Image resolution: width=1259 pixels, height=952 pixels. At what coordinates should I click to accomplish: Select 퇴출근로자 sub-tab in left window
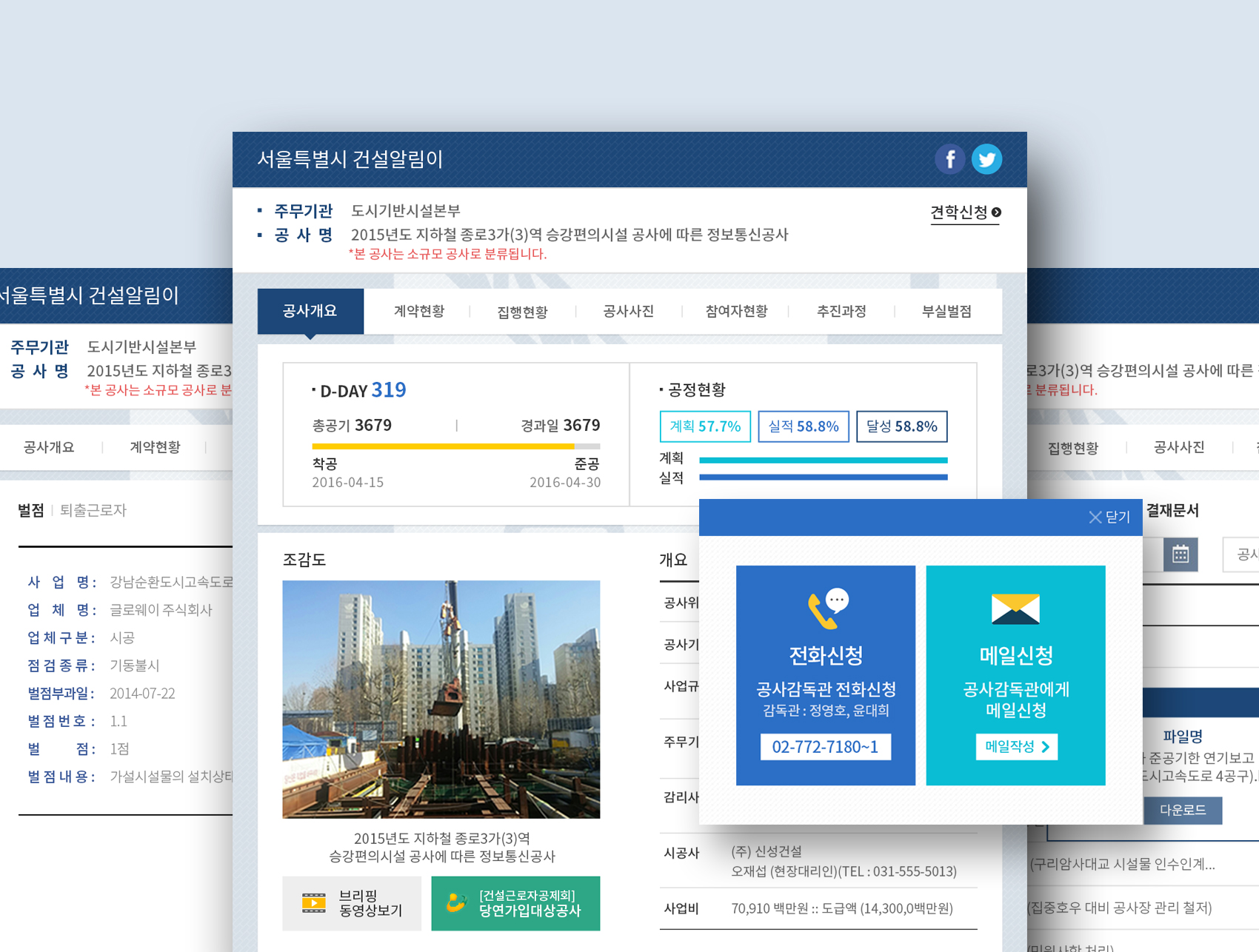(x=93, y=510)
